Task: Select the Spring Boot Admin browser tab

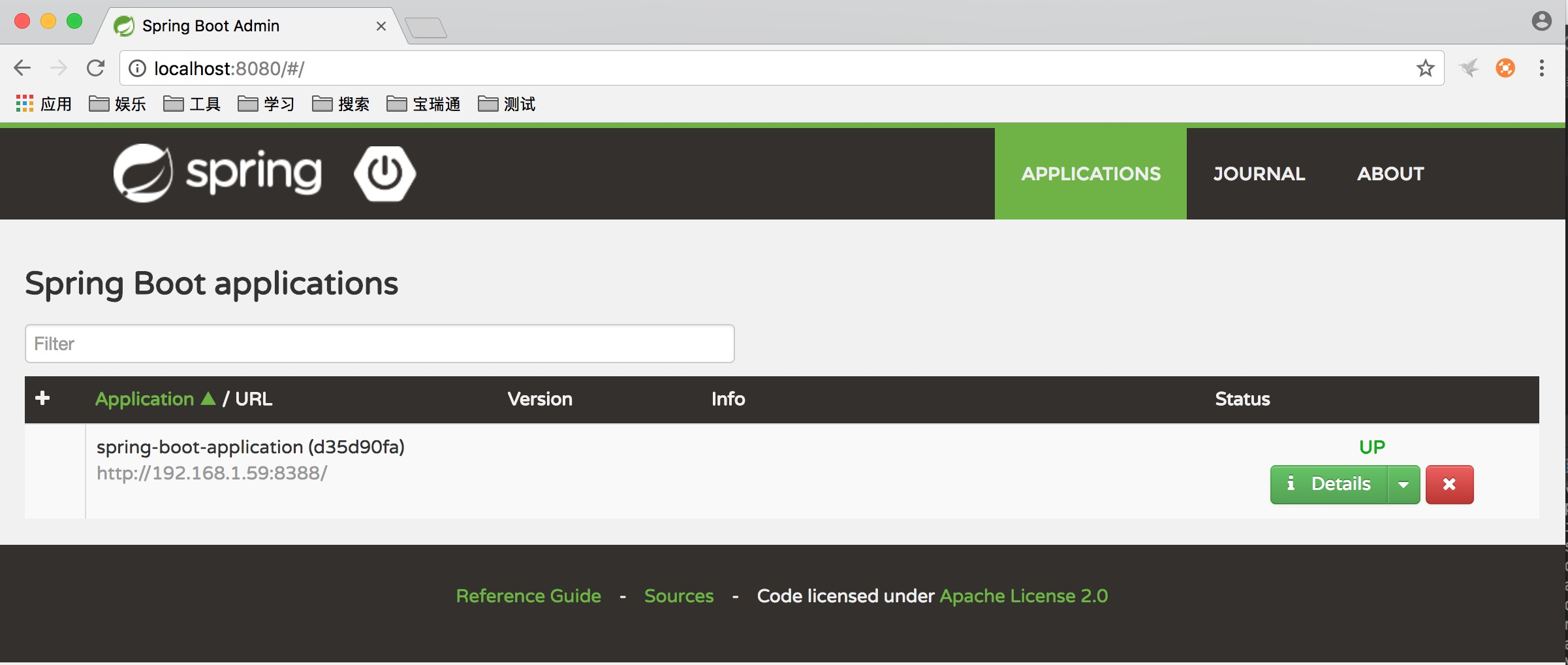Action: pyautogui.click(x=251, y=26)
